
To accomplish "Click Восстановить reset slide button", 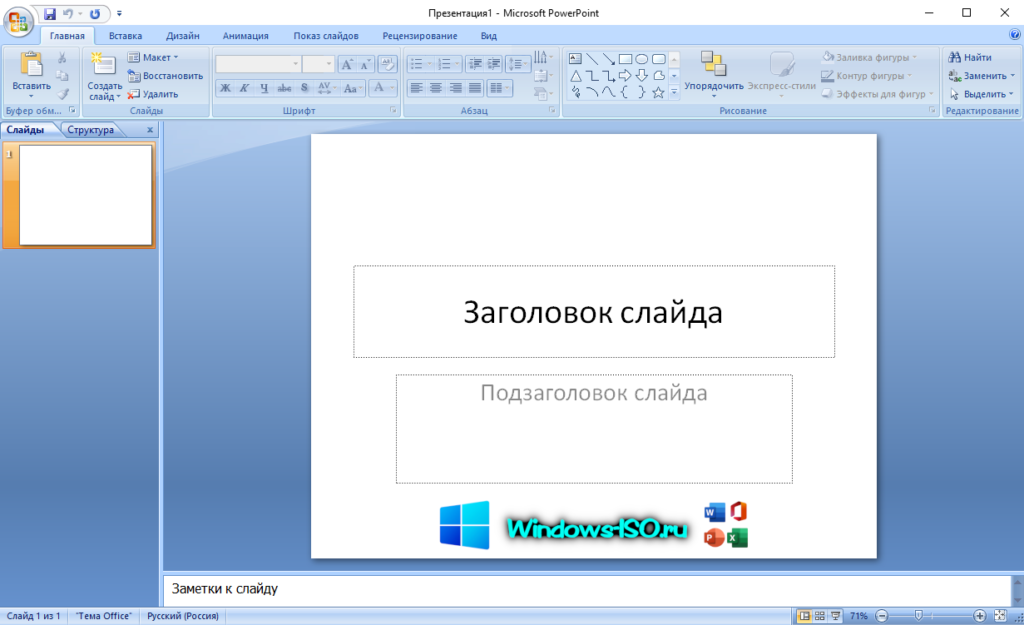I will click(x=166, y=76).
